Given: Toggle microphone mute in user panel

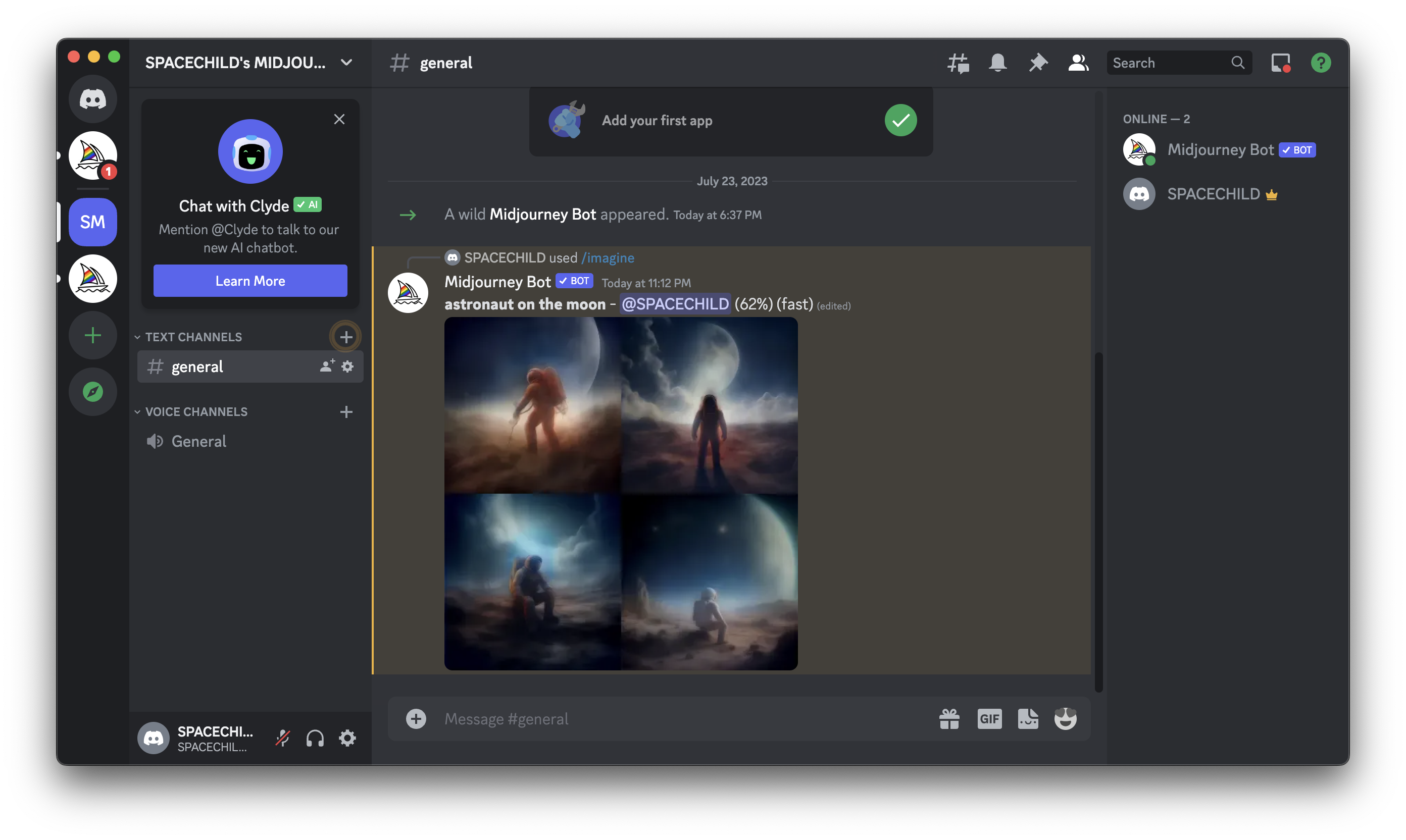Looking at the screenshot, I should pos(282,738).
